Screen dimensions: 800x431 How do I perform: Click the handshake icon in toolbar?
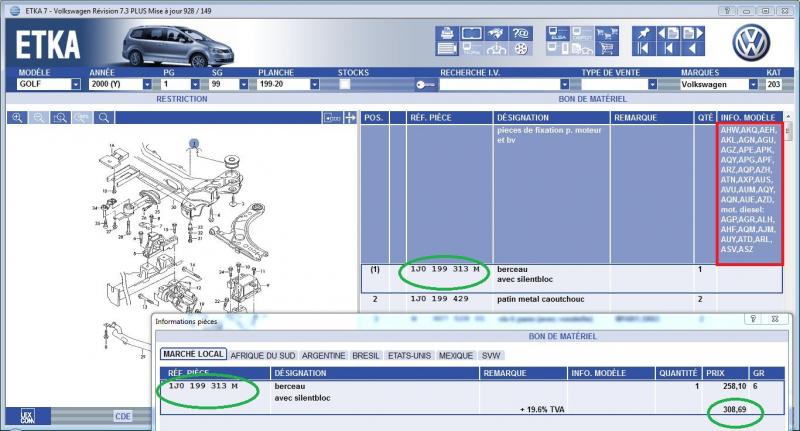(496, 34)
